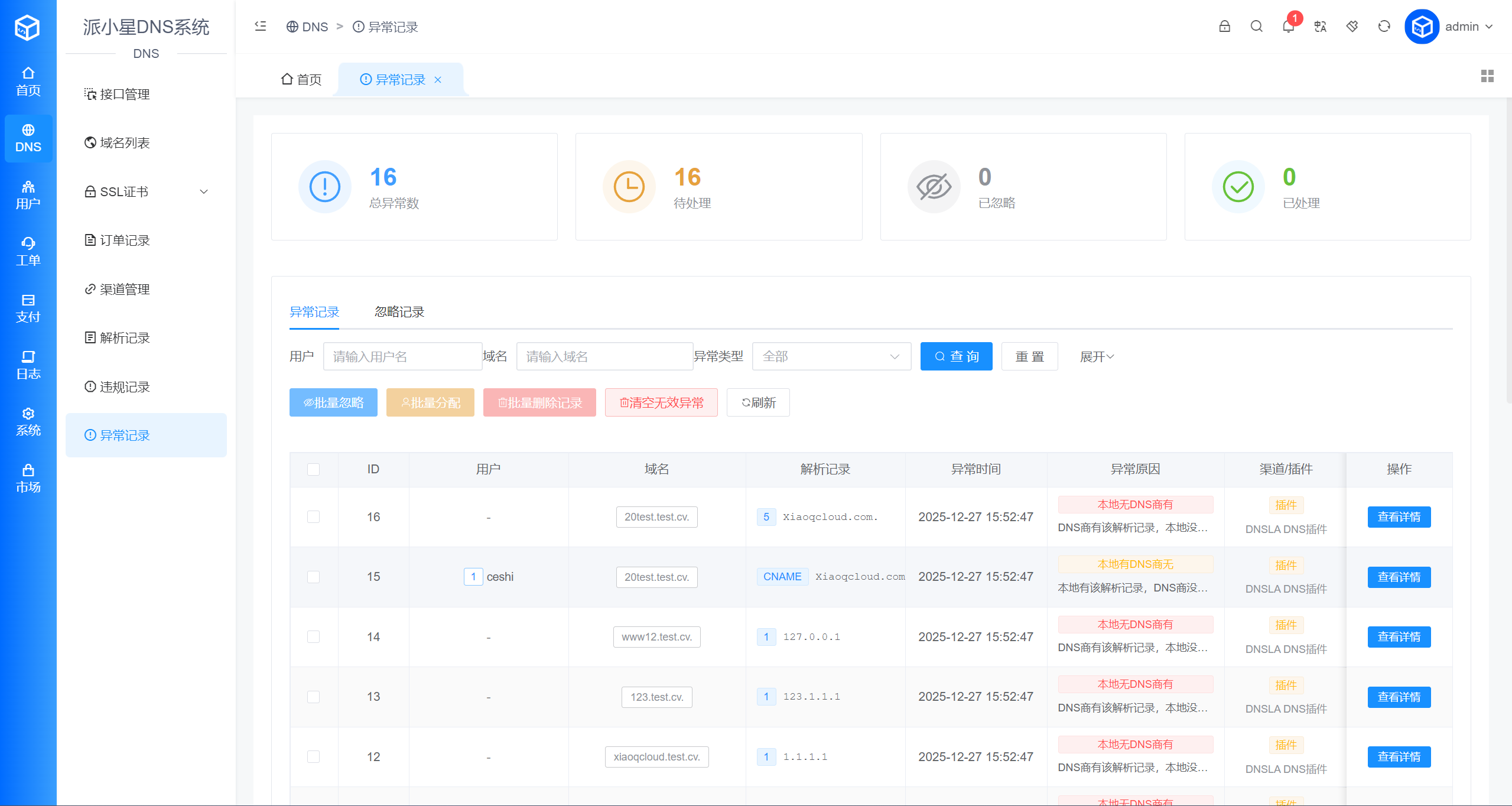Click the username input field
Screen dimensions: 1512x806
point(402,356)
